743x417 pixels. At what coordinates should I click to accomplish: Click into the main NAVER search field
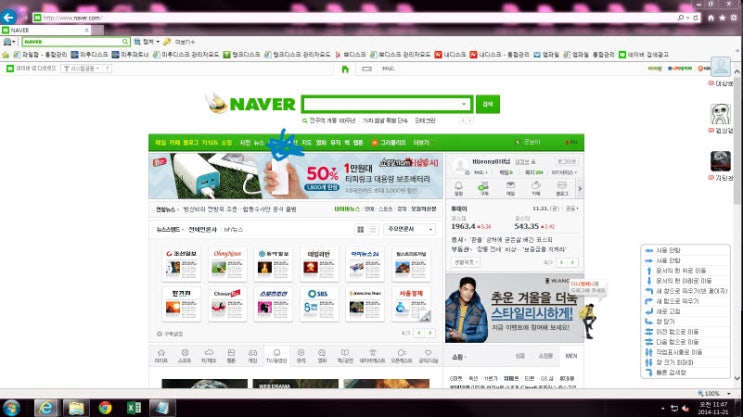[x=381, y=104]
